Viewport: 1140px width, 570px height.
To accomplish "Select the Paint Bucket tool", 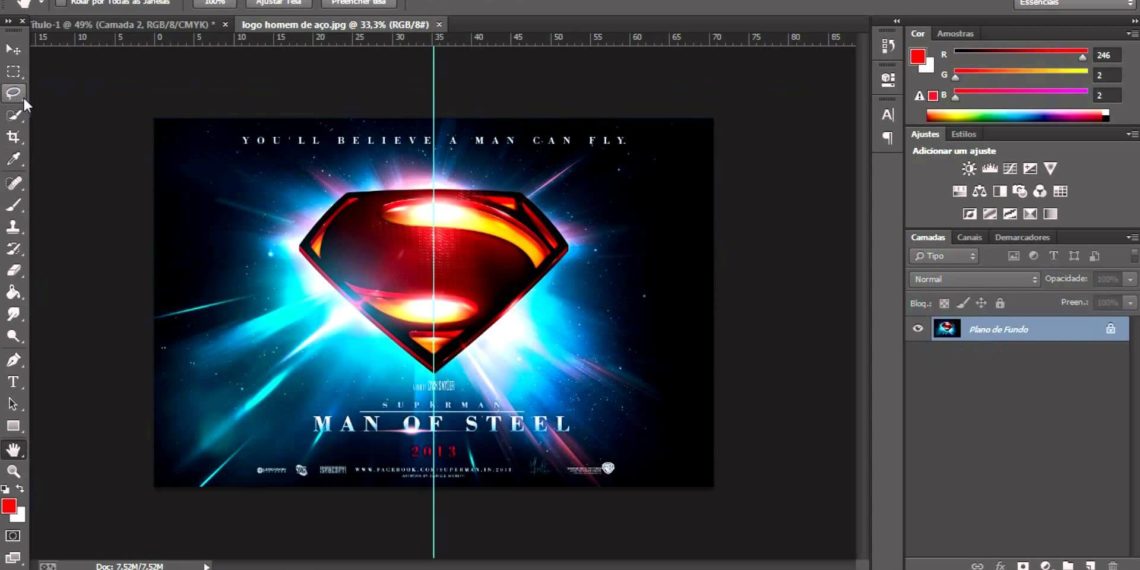I will point(13,292).
